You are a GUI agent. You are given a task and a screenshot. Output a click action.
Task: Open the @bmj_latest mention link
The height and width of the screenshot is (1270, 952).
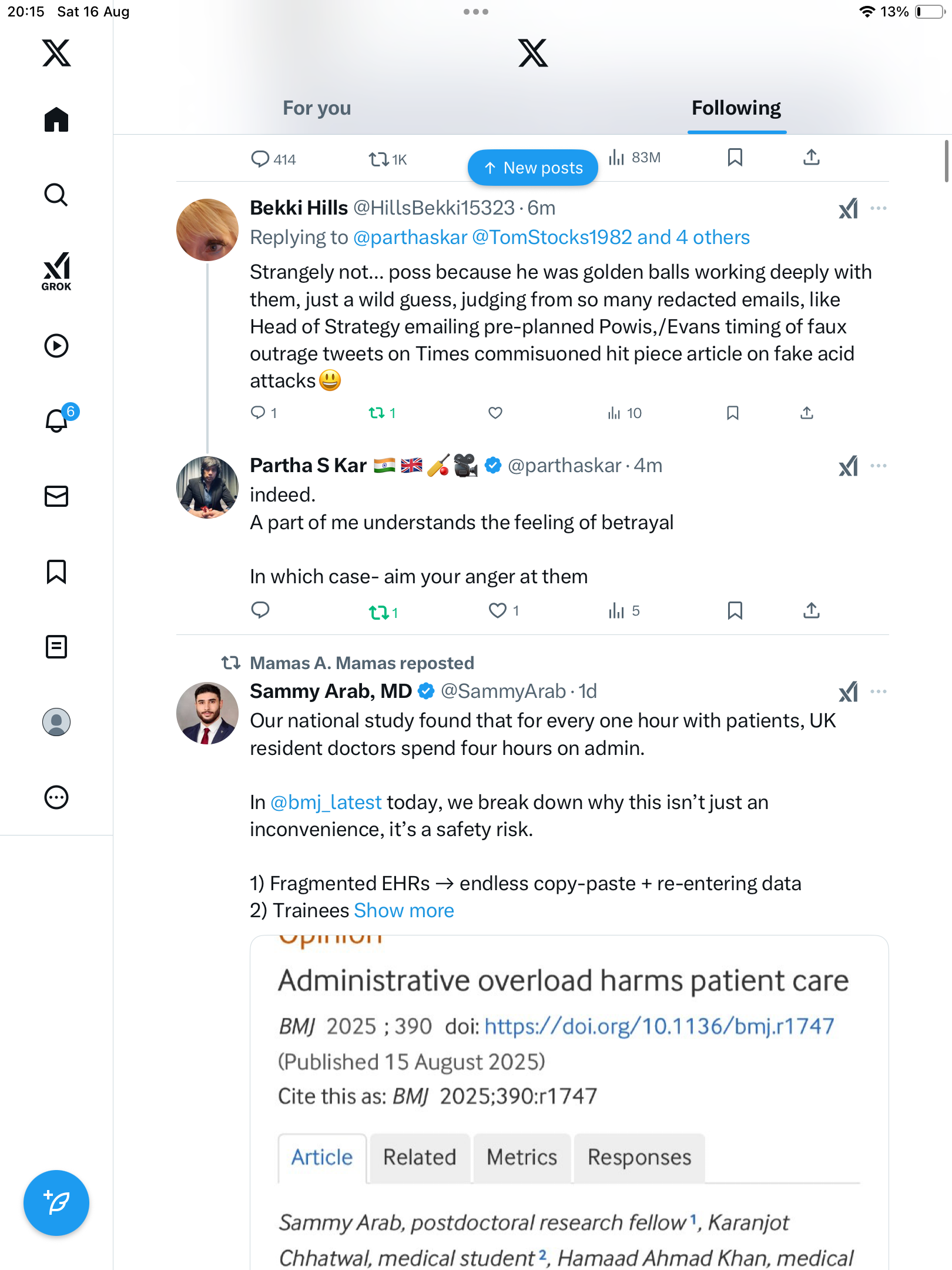click(x=326, y=802)
